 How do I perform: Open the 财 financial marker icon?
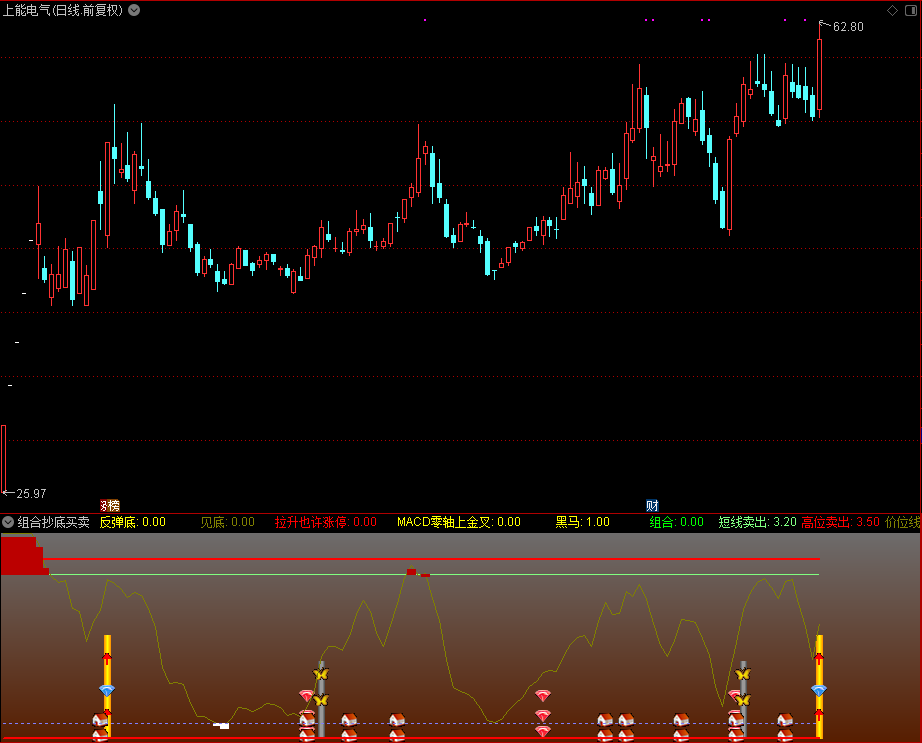pos(652,506)
